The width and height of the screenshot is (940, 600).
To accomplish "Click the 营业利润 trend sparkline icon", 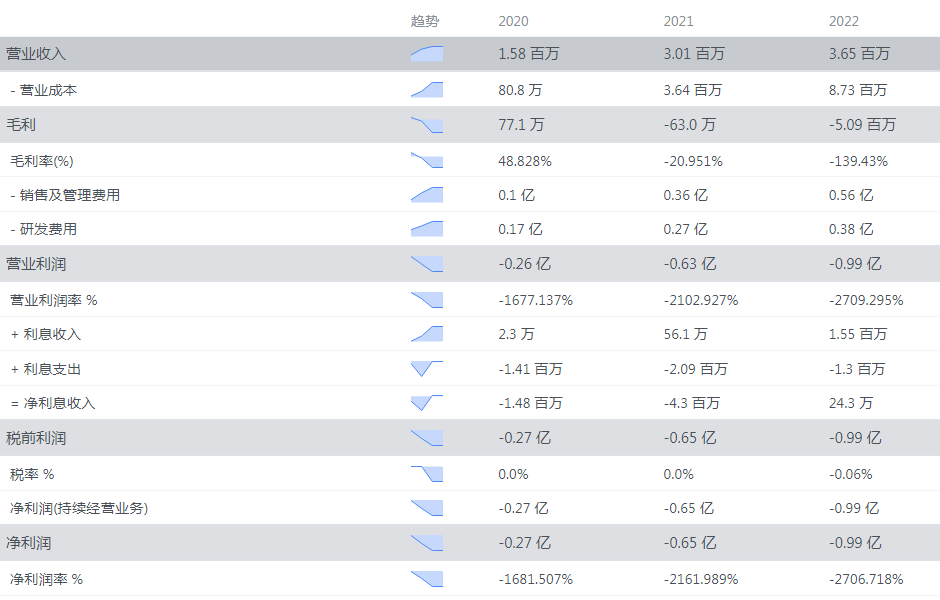I will [x=427, y=264].
